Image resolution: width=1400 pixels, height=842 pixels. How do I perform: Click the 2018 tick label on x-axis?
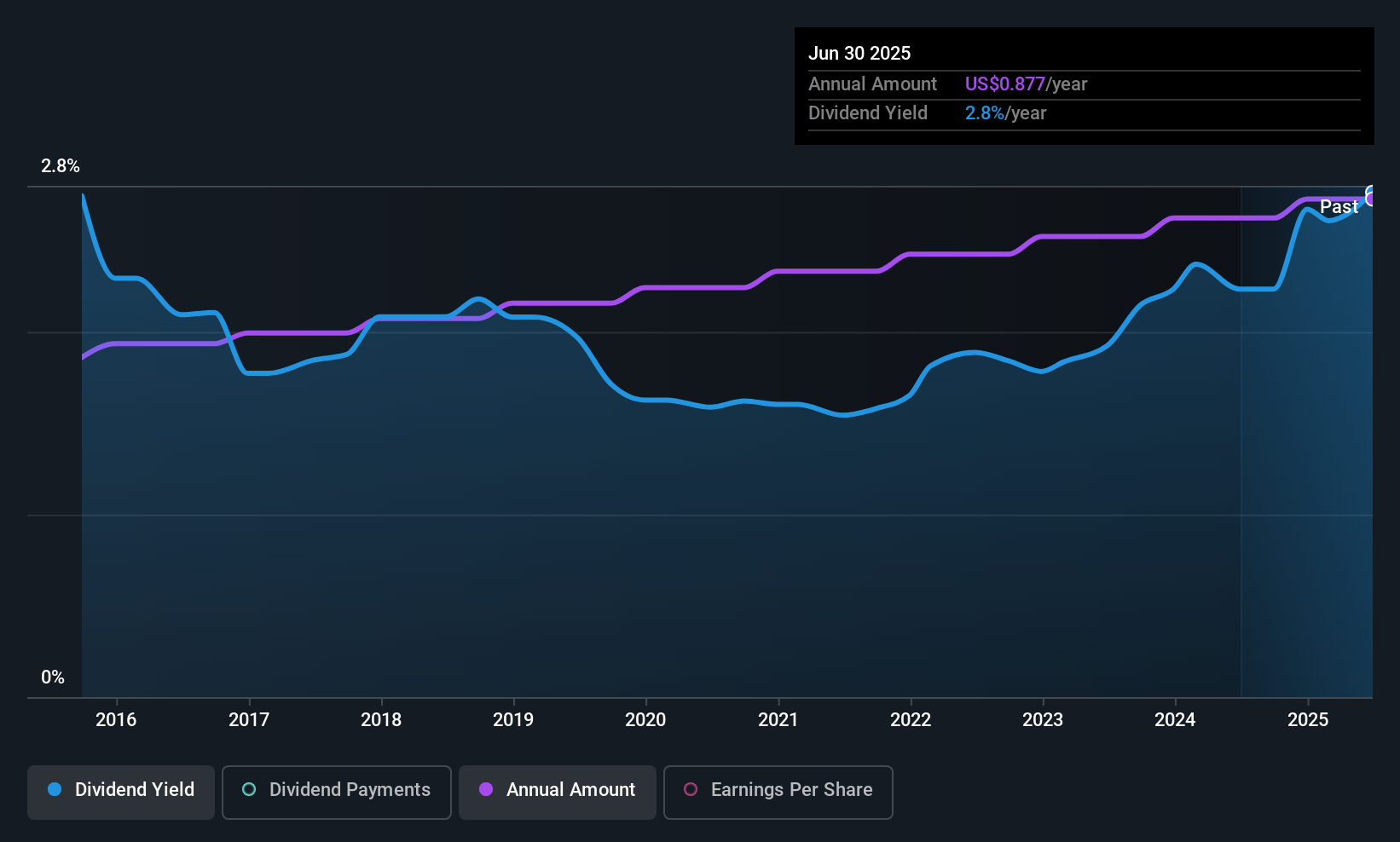[381, 719]
